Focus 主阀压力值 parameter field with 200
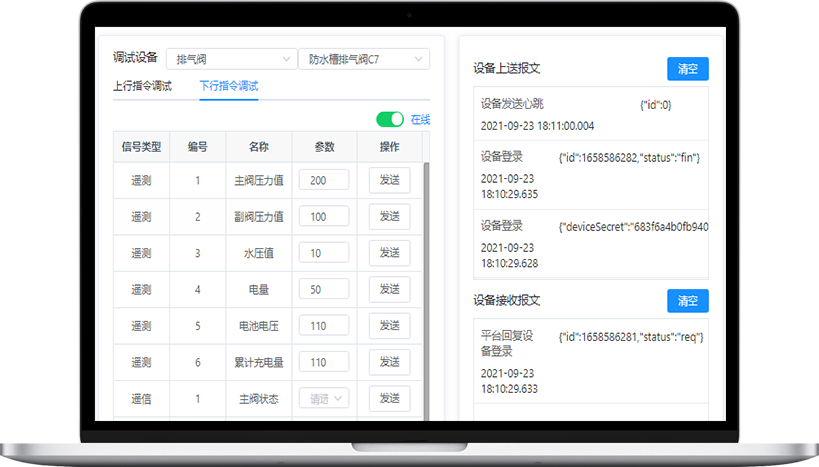Viewport: 819px width, 467px height. [324, 180]
